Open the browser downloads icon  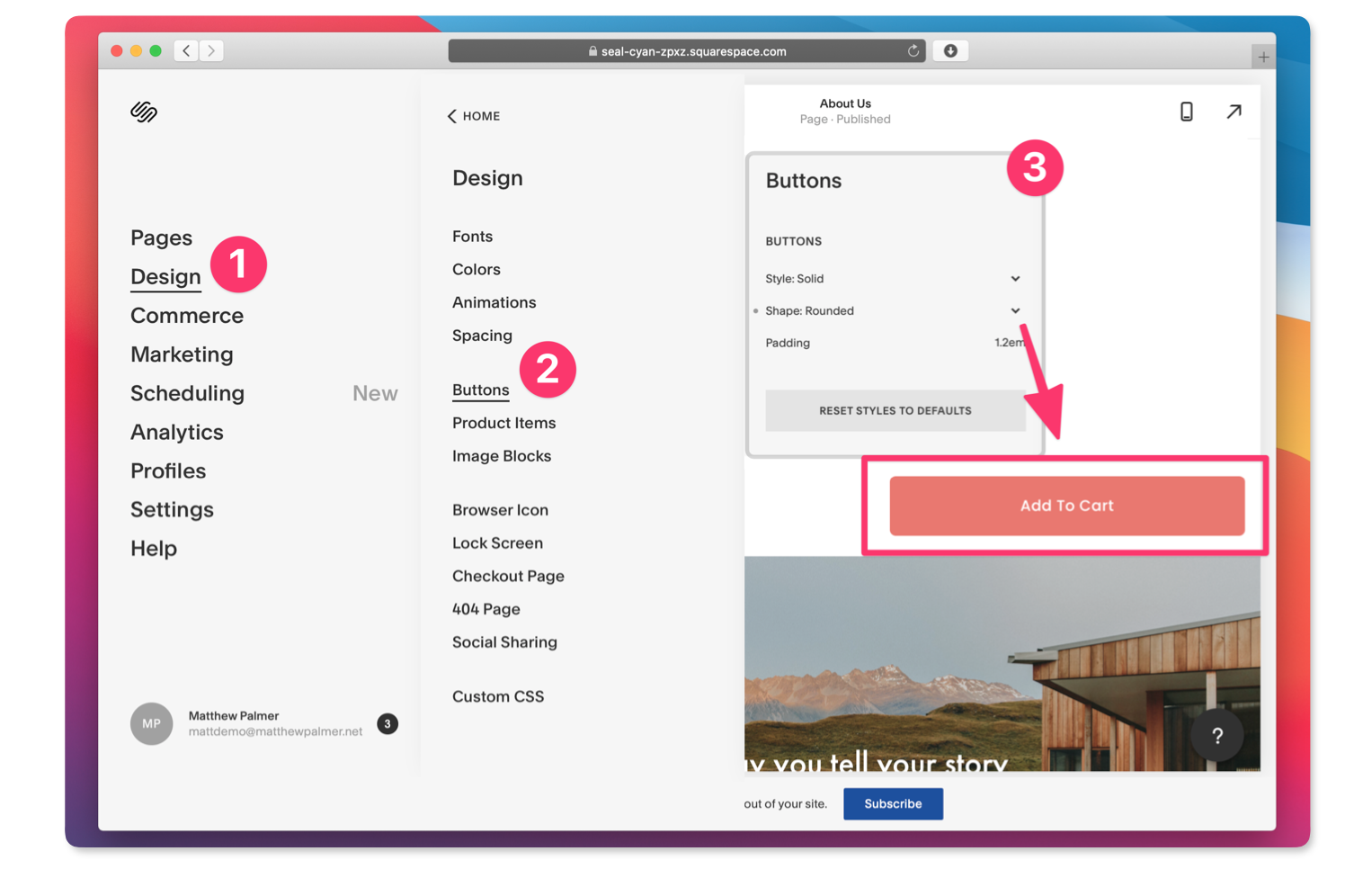[950, 51]
